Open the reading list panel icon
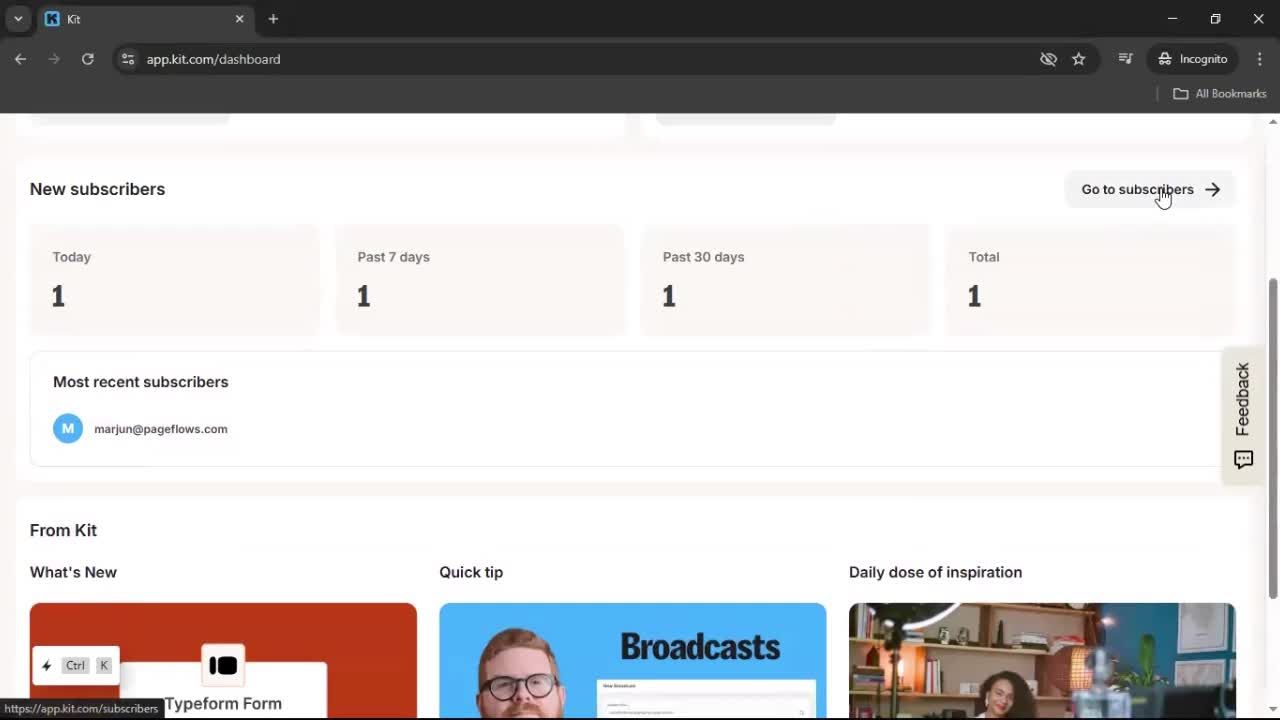 (x=1125, y=59)
